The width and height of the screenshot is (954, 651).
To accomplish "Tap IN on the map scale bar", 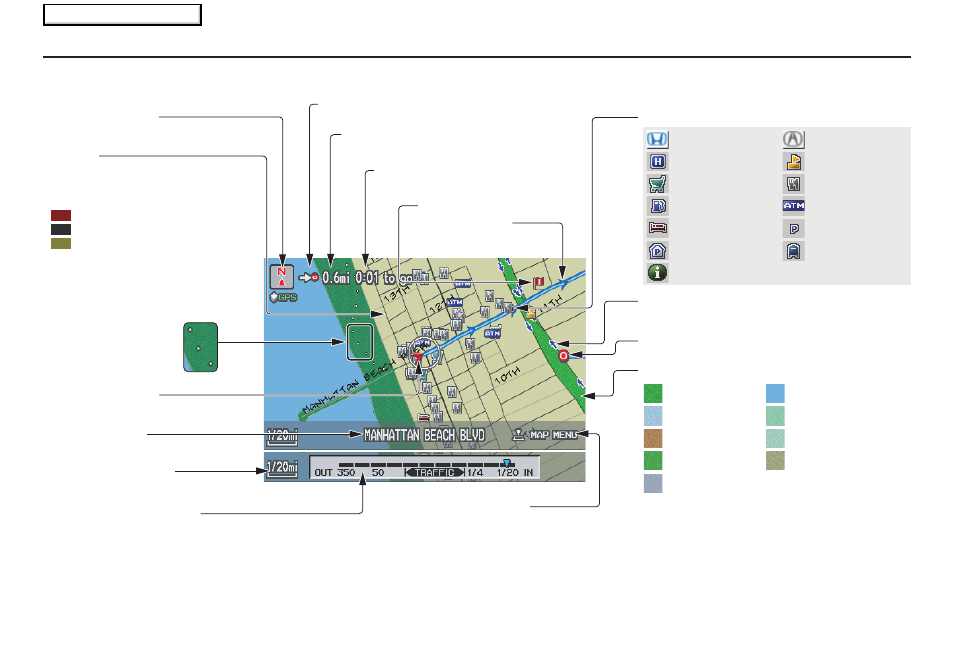I will tap(528, 473).
